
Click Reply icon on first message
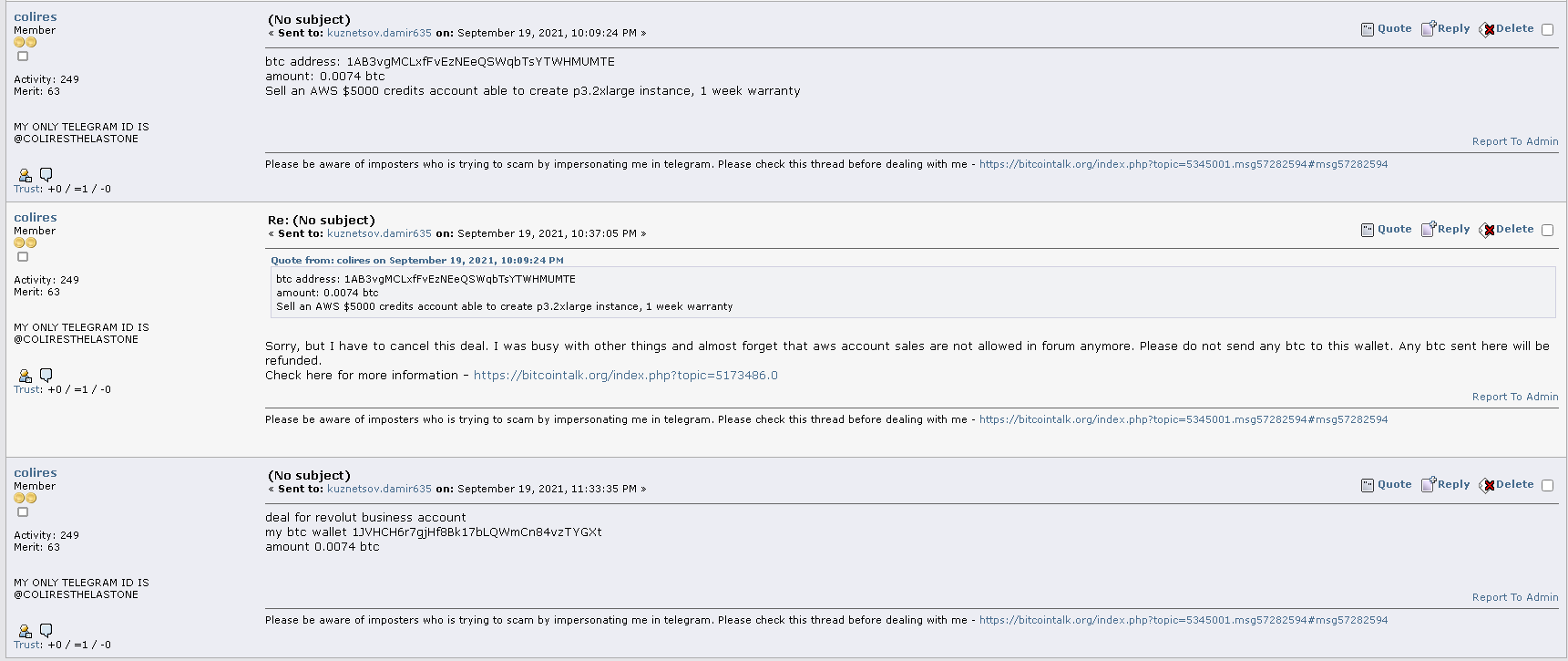point(1429,28)
